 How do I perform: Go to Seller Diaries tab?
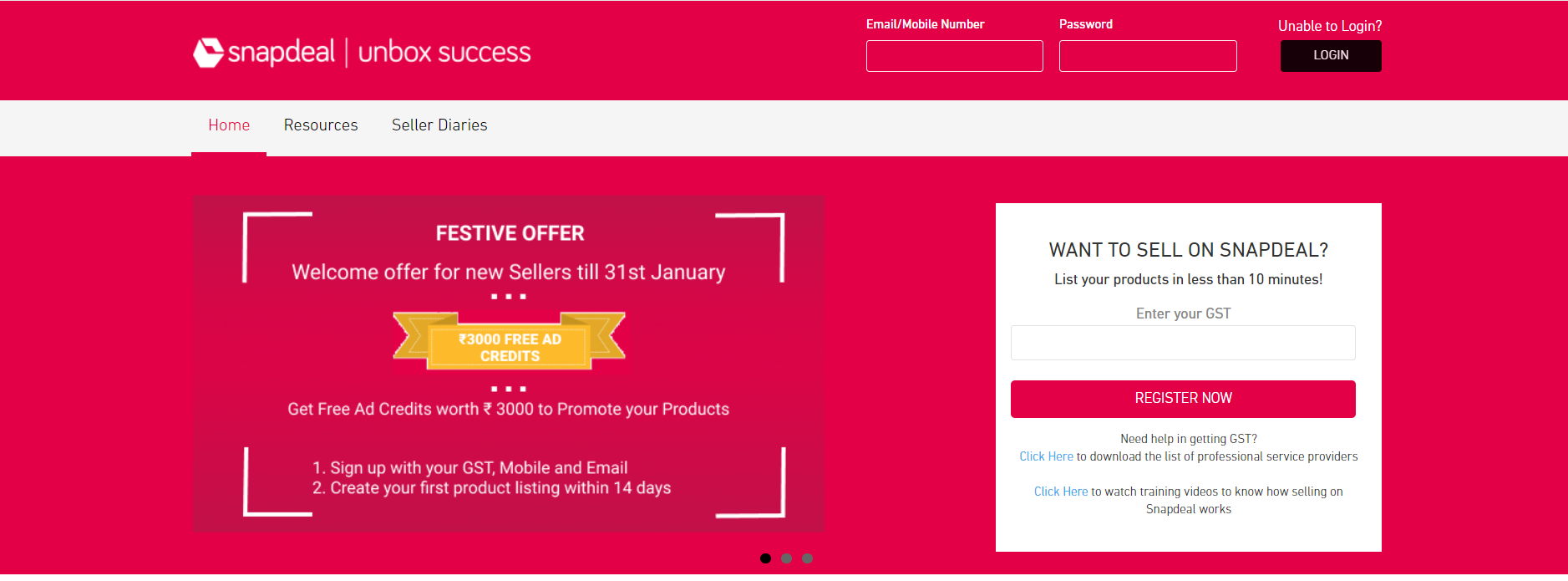tap(439, 125)
